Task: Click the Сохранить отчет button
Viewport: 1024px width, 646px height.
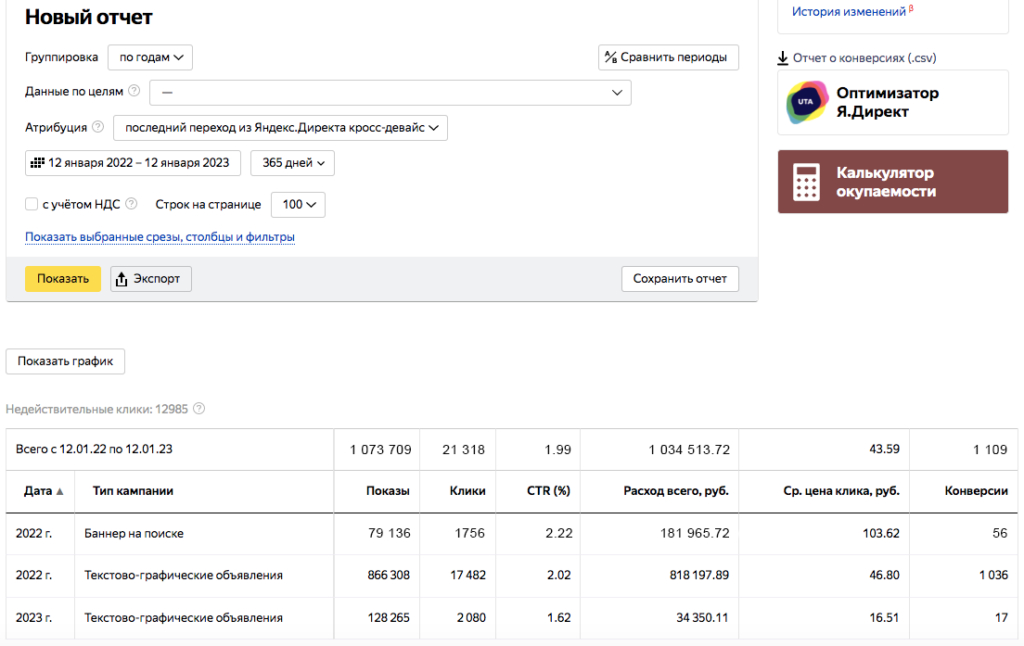Action: [680, 279]
